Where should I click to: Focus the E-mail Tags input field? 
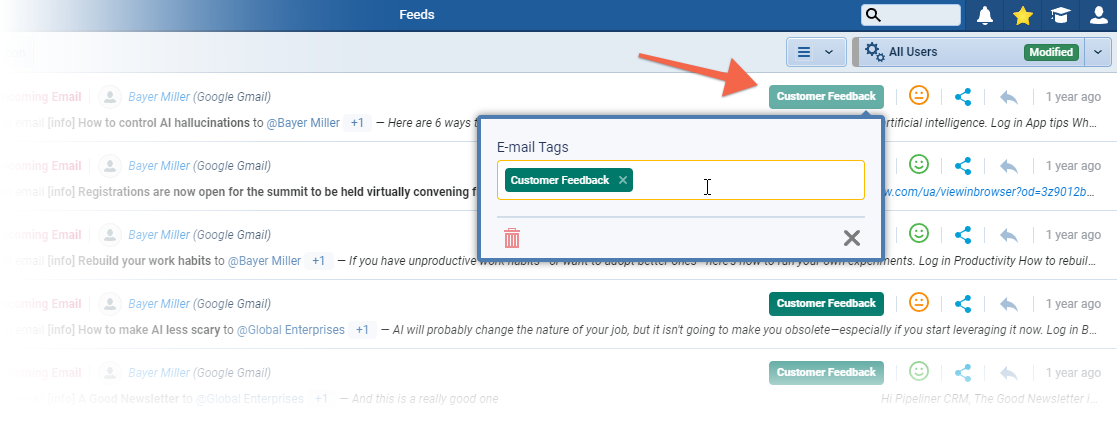748,180
